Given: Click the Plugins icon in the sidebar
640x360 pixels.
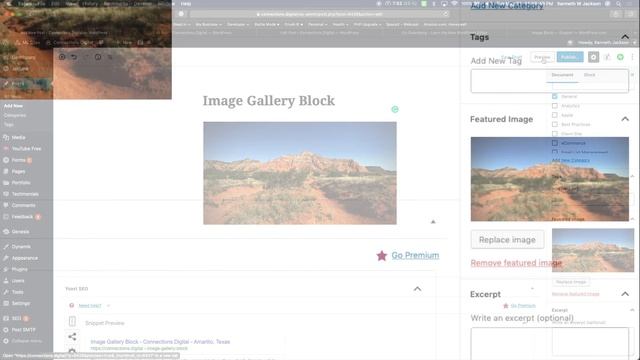Looking at the screenshot, I should [x=6, y=269].
